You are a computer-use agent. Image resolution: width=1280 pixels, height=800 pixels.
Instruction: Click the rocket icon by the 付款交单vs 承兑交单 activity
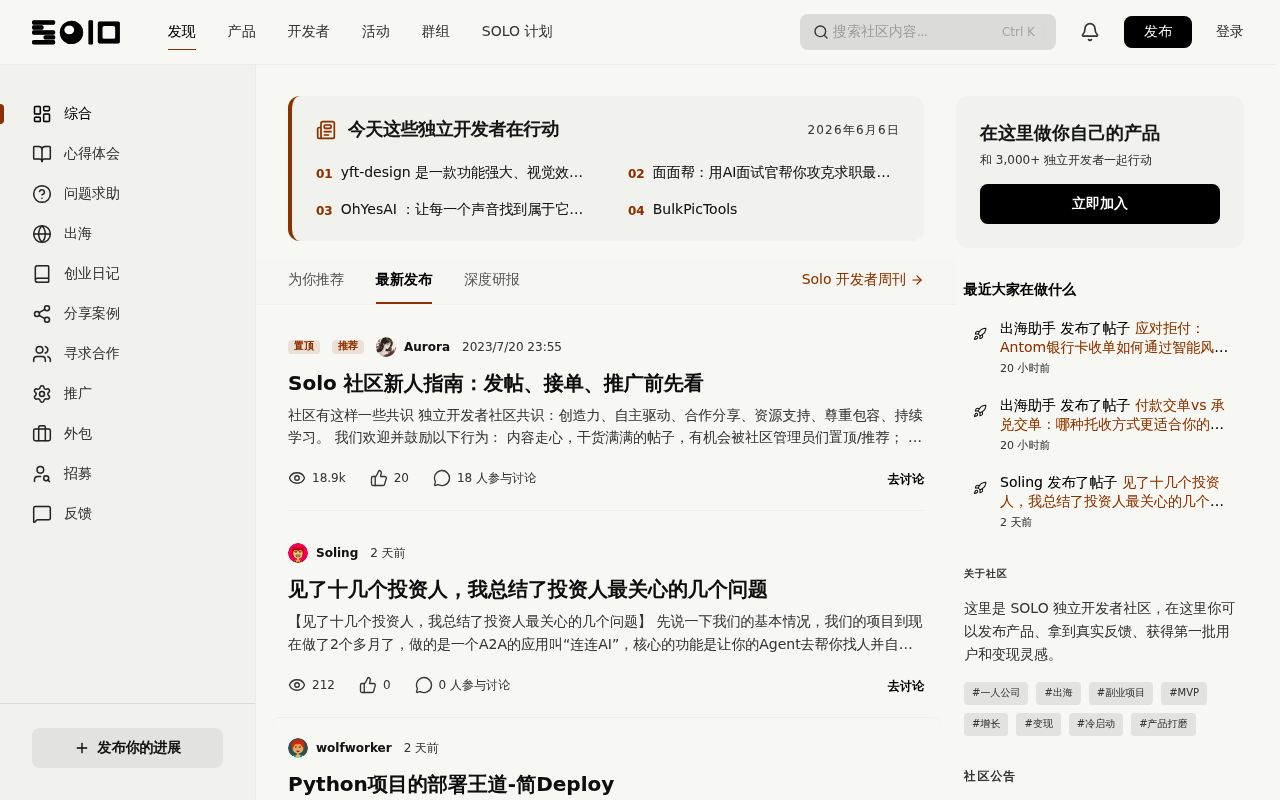pos(980,411)
